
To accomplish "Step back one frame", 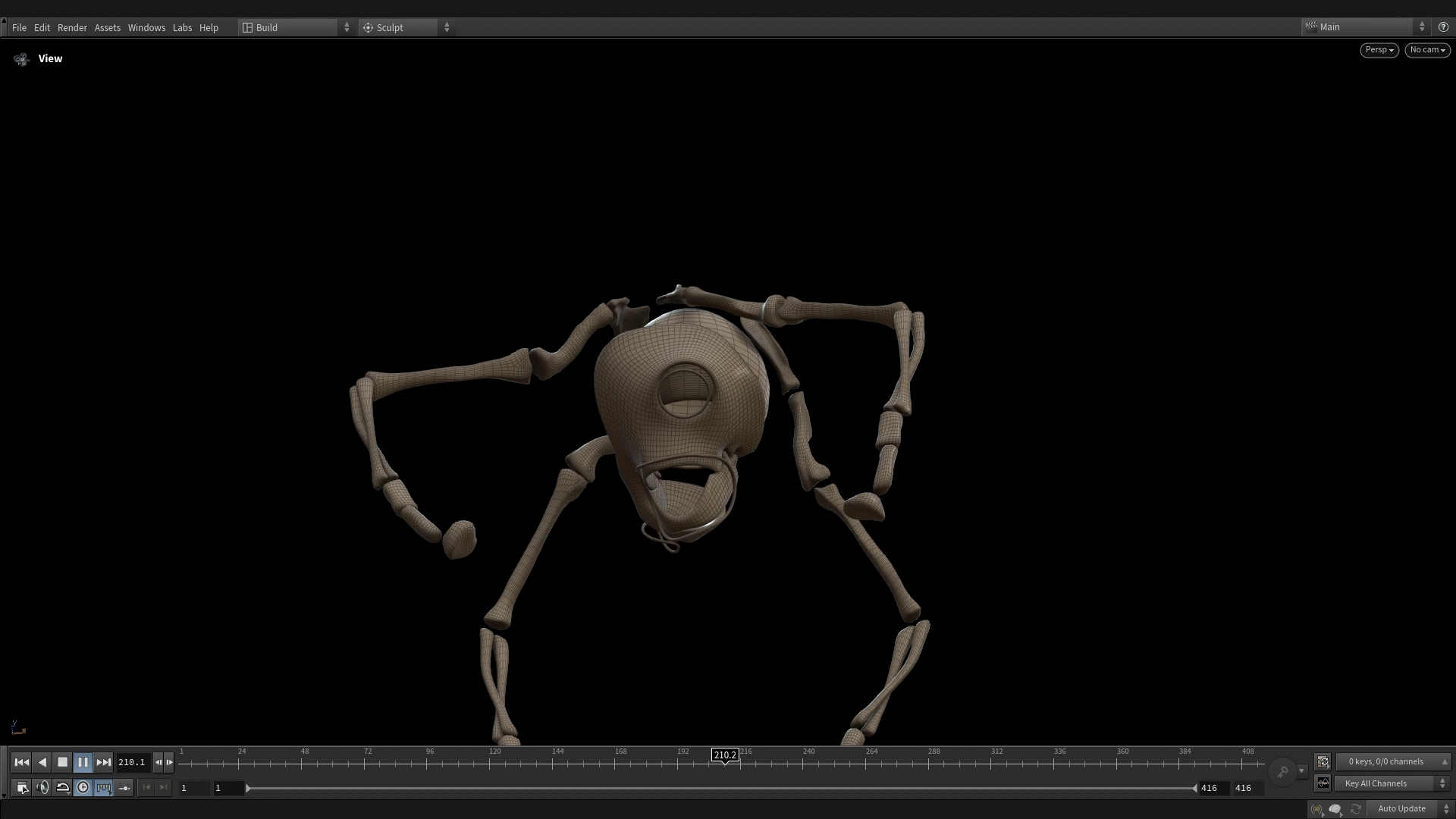I will tap(158, 762).
